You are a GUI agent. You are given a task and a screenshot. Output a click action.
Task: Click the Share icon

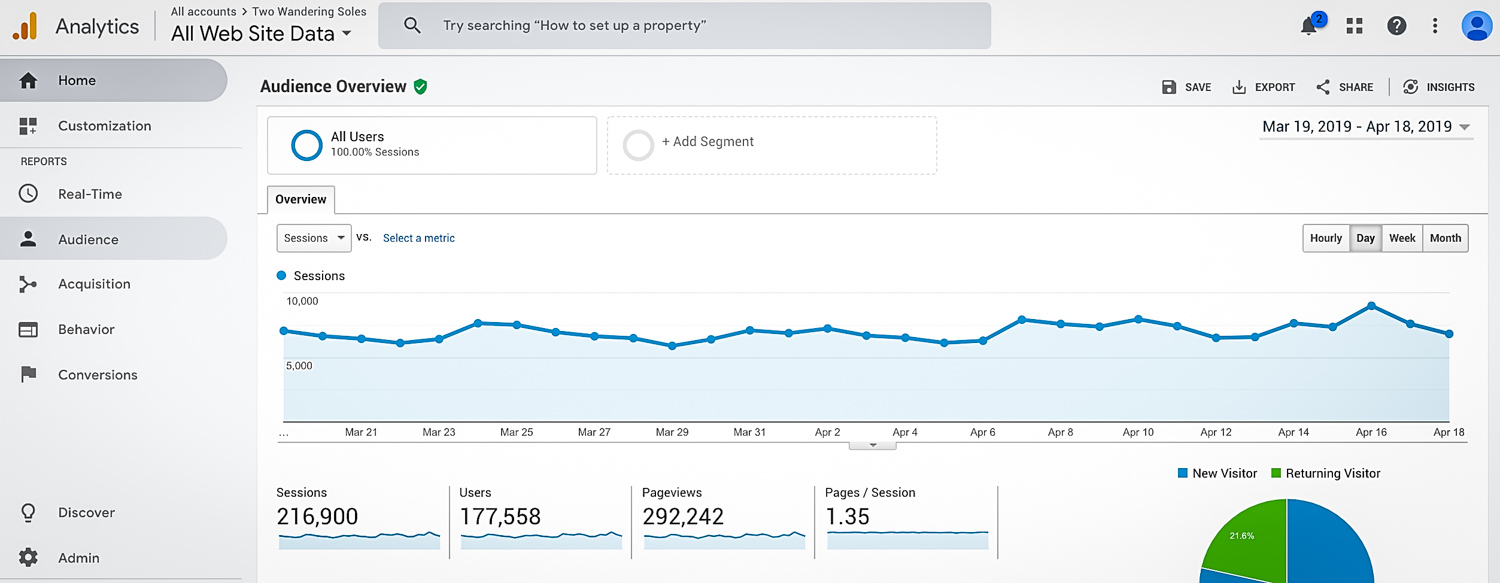pyautogui.click(x=1323, y=87)
